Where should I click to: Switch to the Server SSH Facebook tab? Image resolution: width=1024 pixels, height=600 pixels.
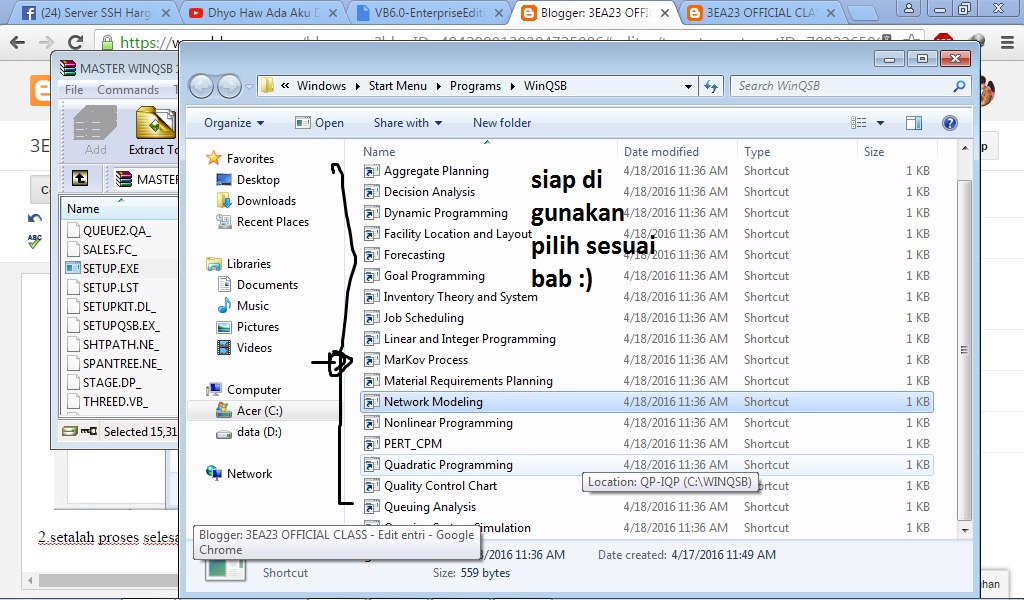click(x=95, y=12)
